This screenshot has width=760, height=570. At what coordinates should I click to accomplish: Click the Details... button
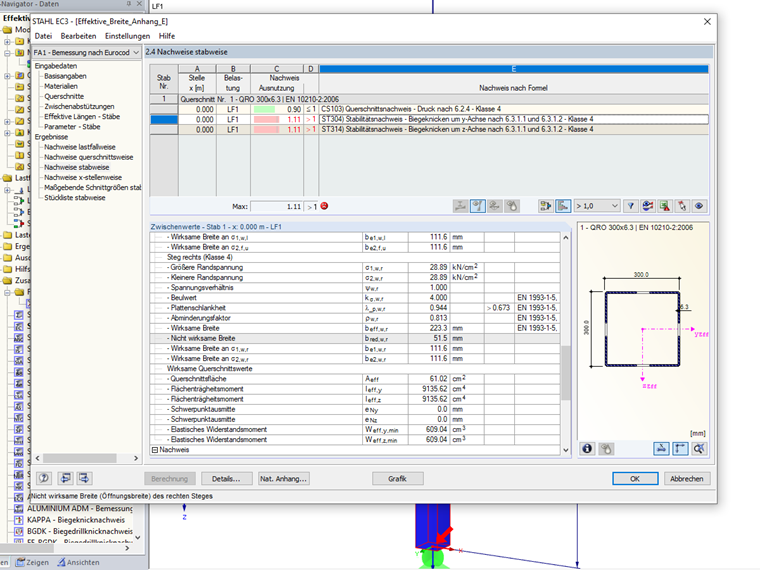tap(226, 479)
